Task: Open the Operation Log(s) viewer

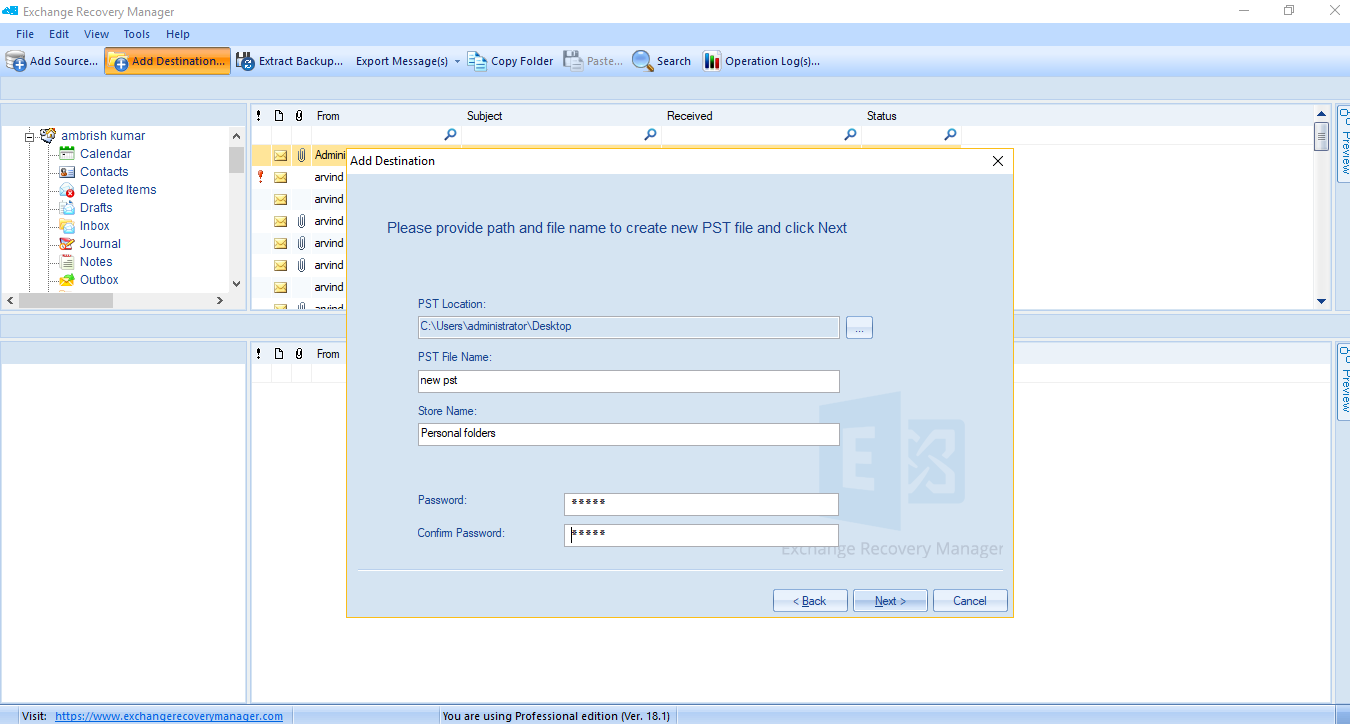Action: point(761,61)
